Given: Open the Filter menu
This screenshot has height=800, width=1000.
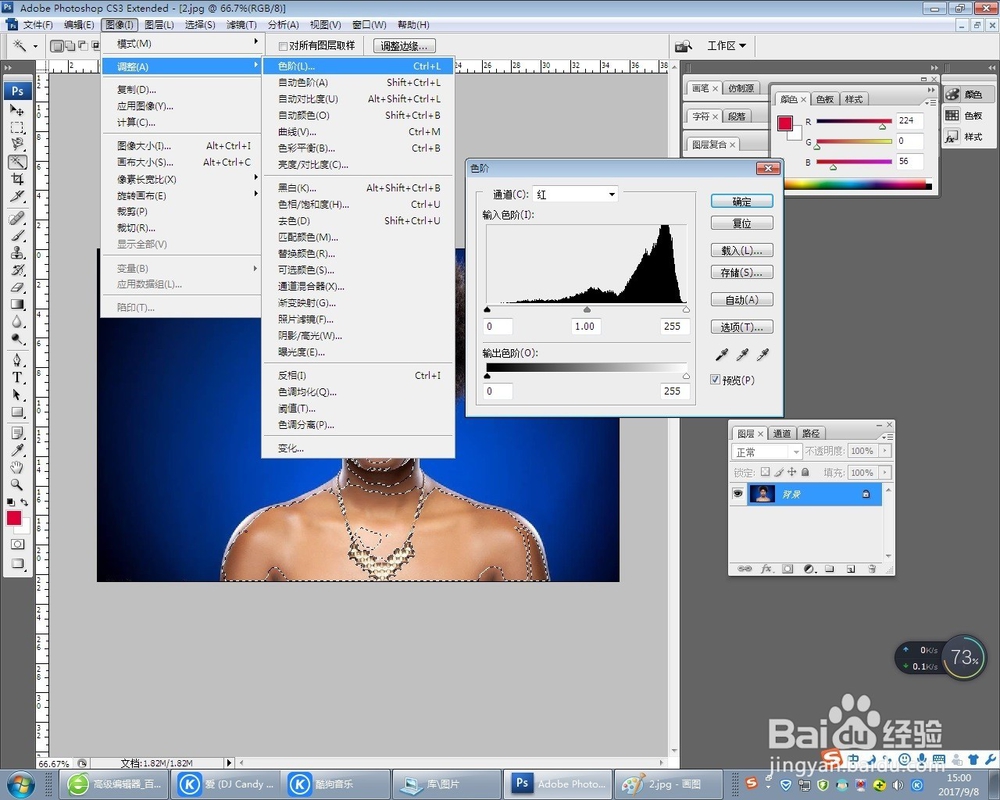Looking at the screenshot, I should 241,24.
